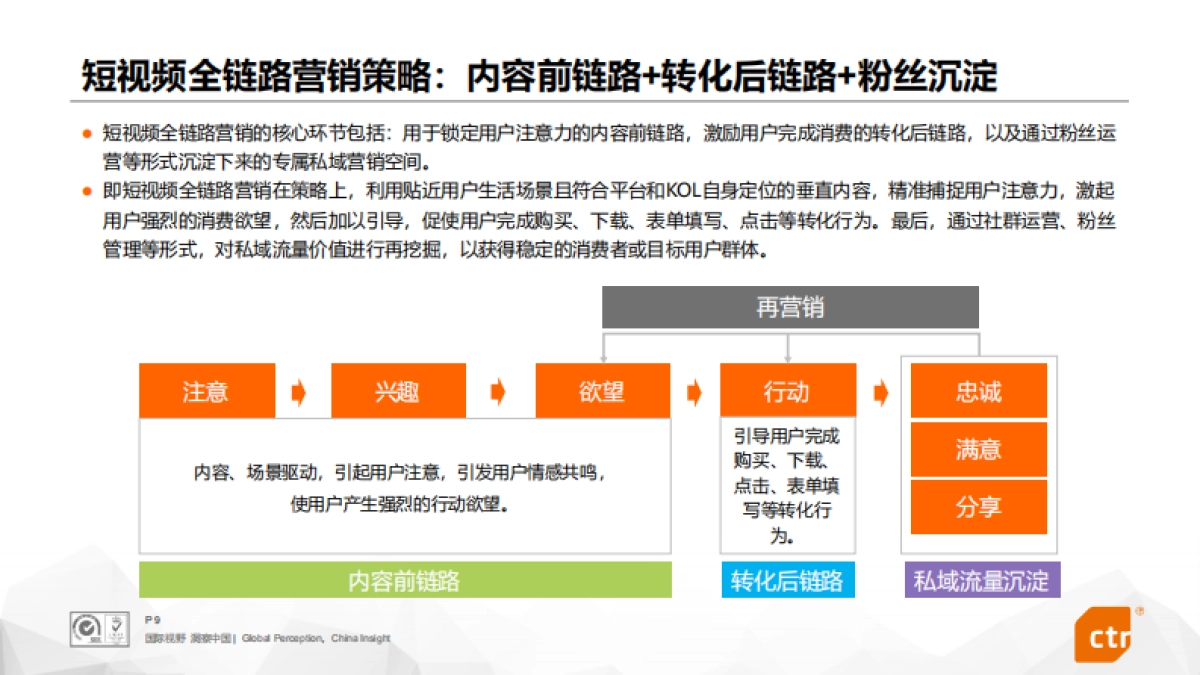Select the 注意 stage box
Image resolution: width=1200 pixels, height=675 pixels.
point(206,391)
